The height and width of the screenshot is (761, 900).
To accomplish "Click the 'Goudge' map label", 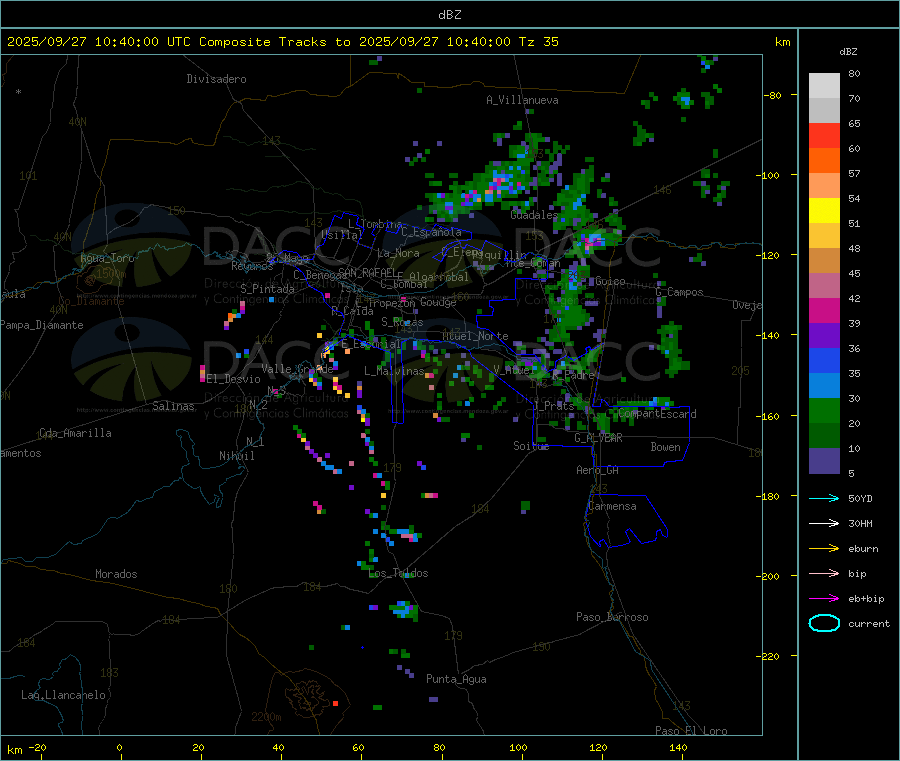I will point(438,302).
